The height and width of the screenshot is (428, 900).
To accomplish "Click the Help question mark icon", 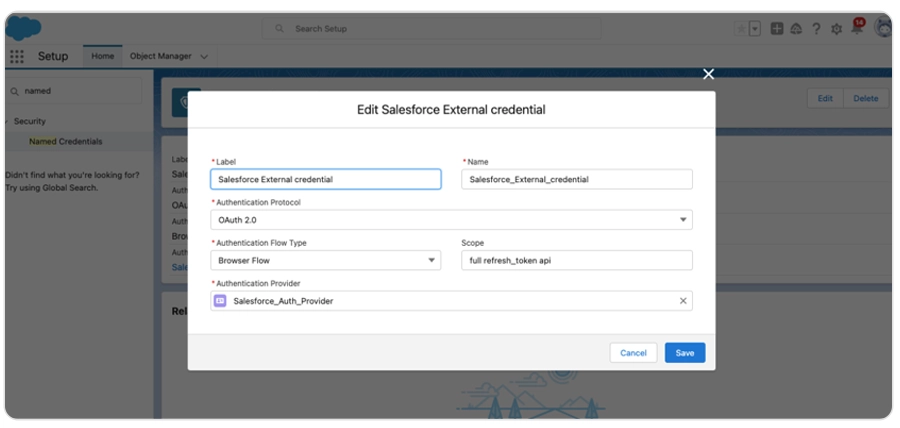I will point(816,29).
